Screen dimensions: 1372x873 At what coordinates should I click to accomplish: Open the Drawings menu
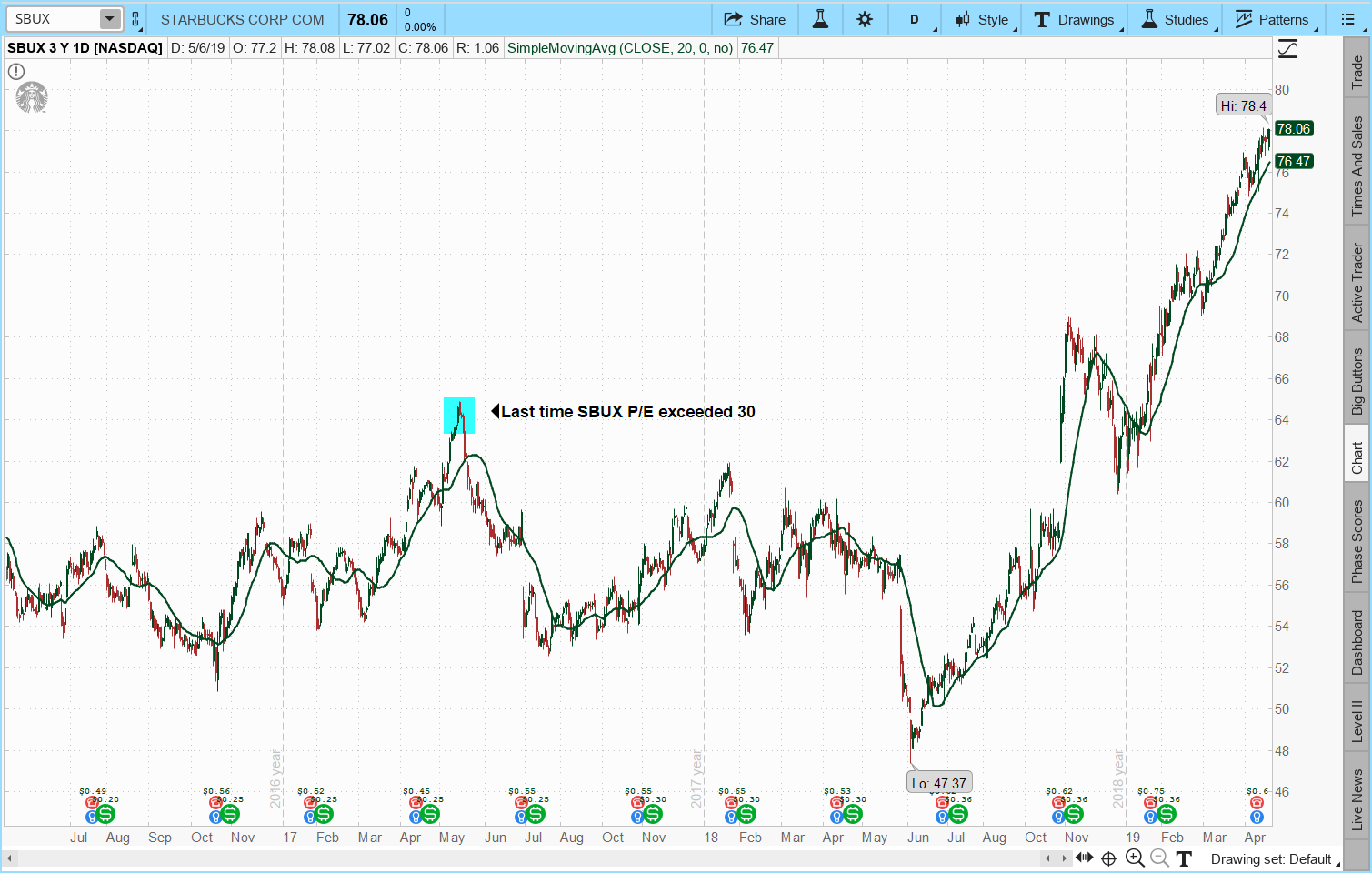(x=1075, y=19)
